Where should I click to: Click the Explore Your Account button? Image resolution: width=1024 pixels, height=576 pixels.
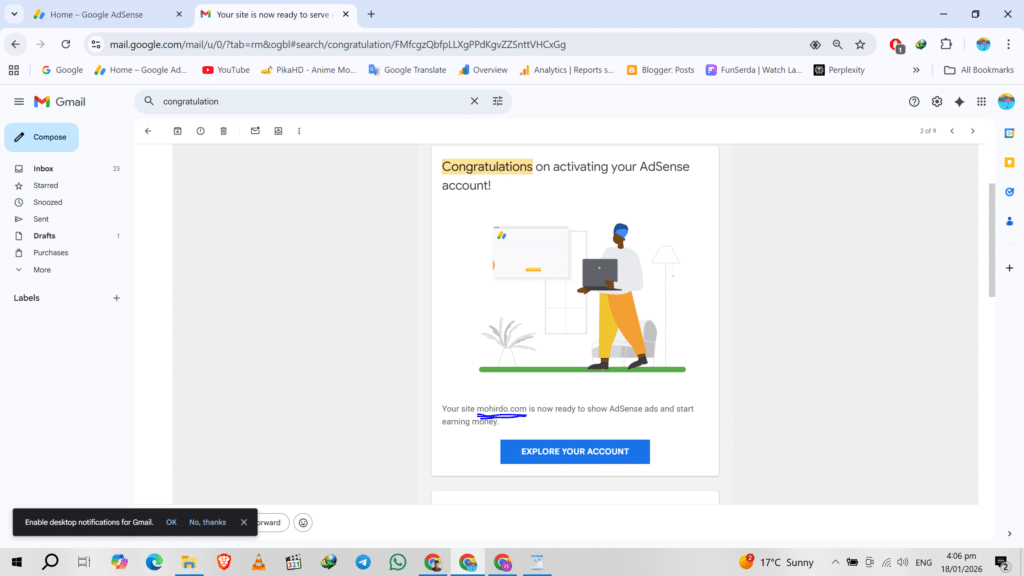click(575, 452)
